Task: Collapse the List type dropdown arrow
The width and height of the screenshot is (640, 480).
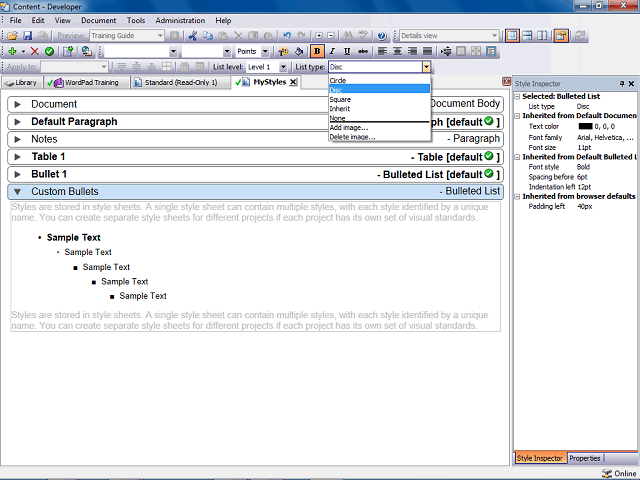Action: 426,67
